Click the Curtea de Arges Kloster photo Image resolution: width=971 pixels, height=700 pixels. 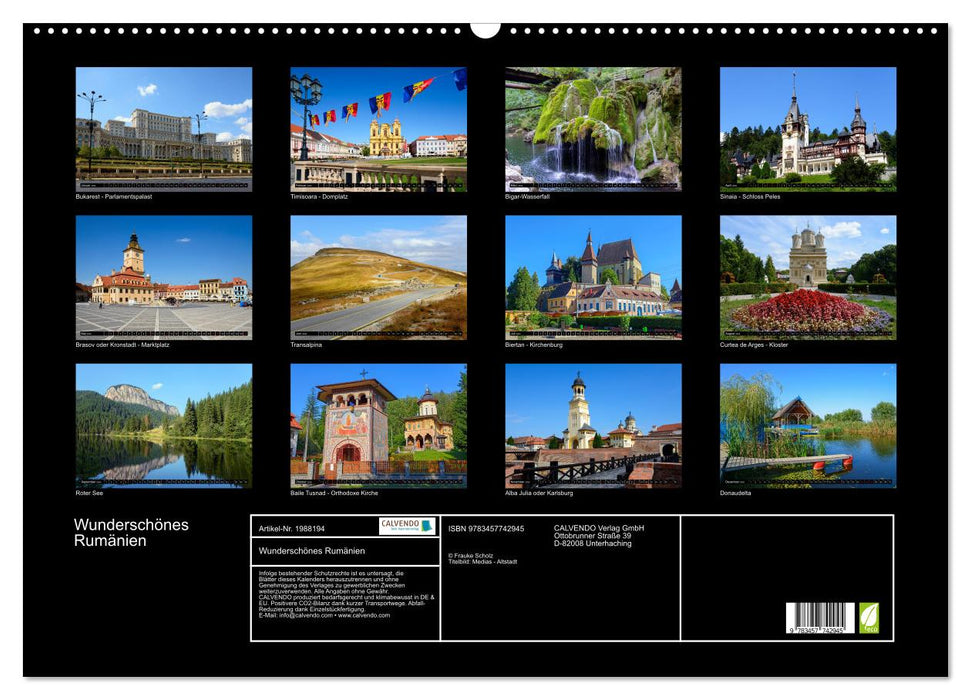pyautogui.click(x=808, y=277)
